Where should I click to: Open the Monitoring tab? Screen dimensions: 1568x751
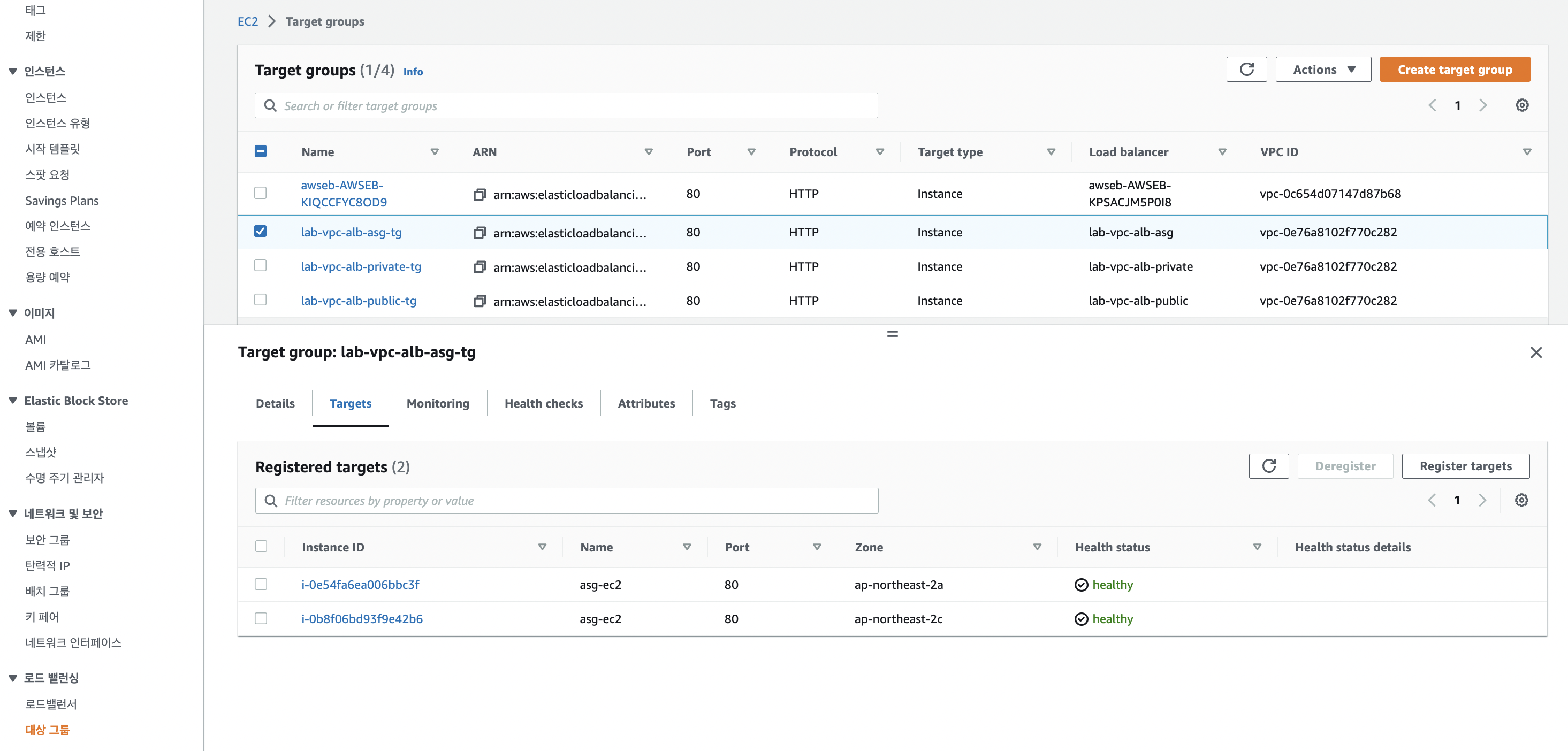pyautogui.click(x=437, y=403)
